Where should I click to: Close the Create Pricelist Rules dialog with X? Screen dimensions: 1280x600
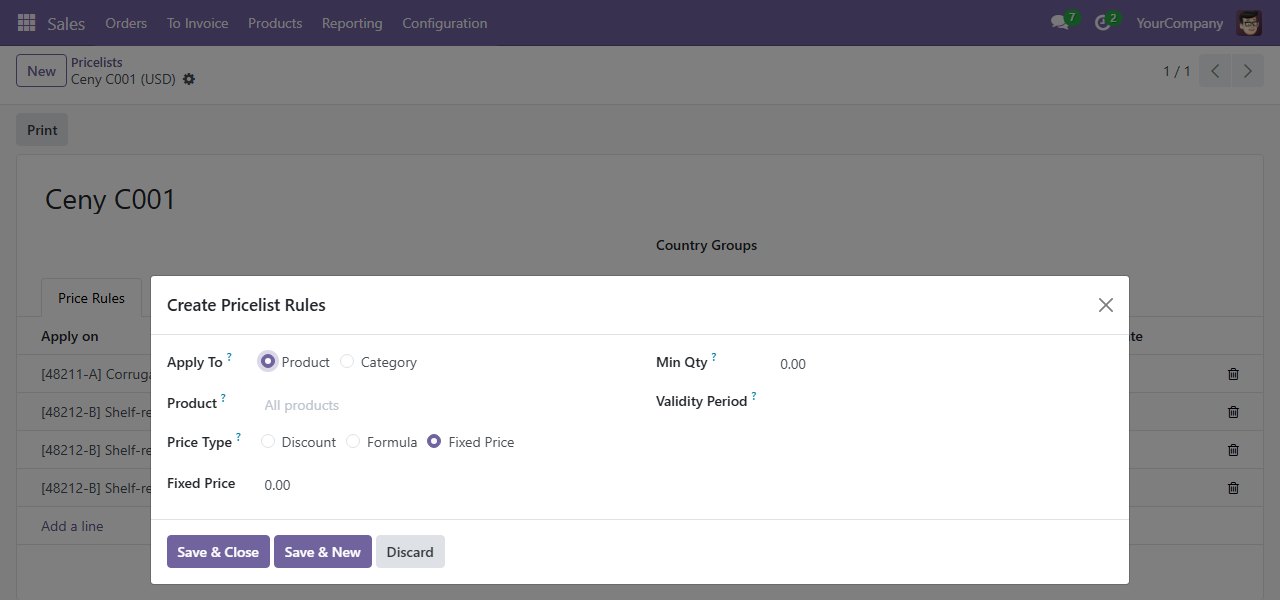(x=1105, y=305)
